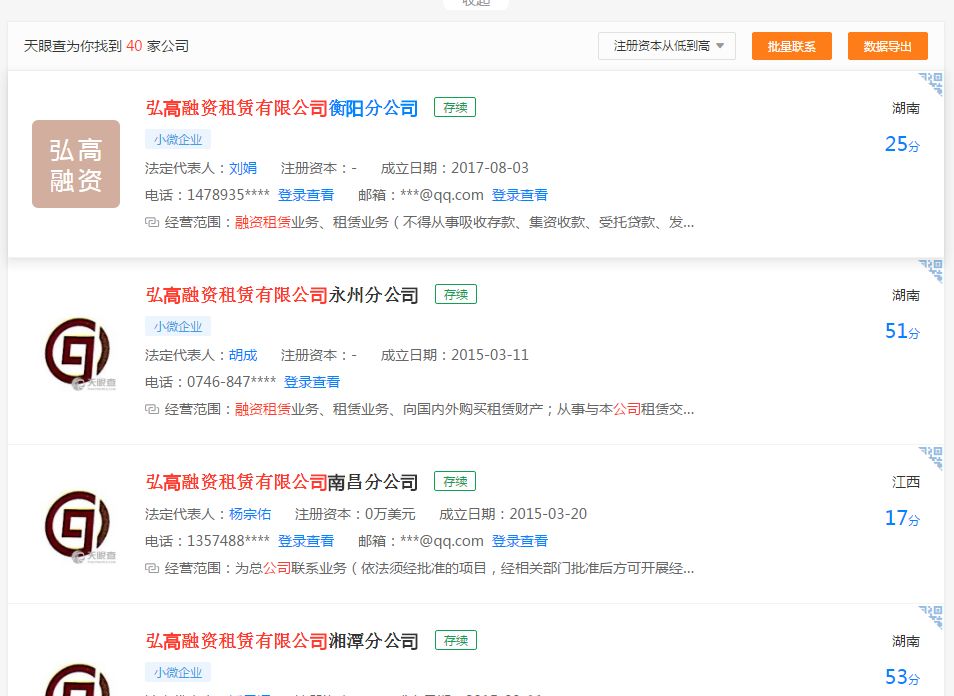The image size is (954, 696).
Task: Click the logo thumbnail of 永州分公司
Action: click(77, 353)
